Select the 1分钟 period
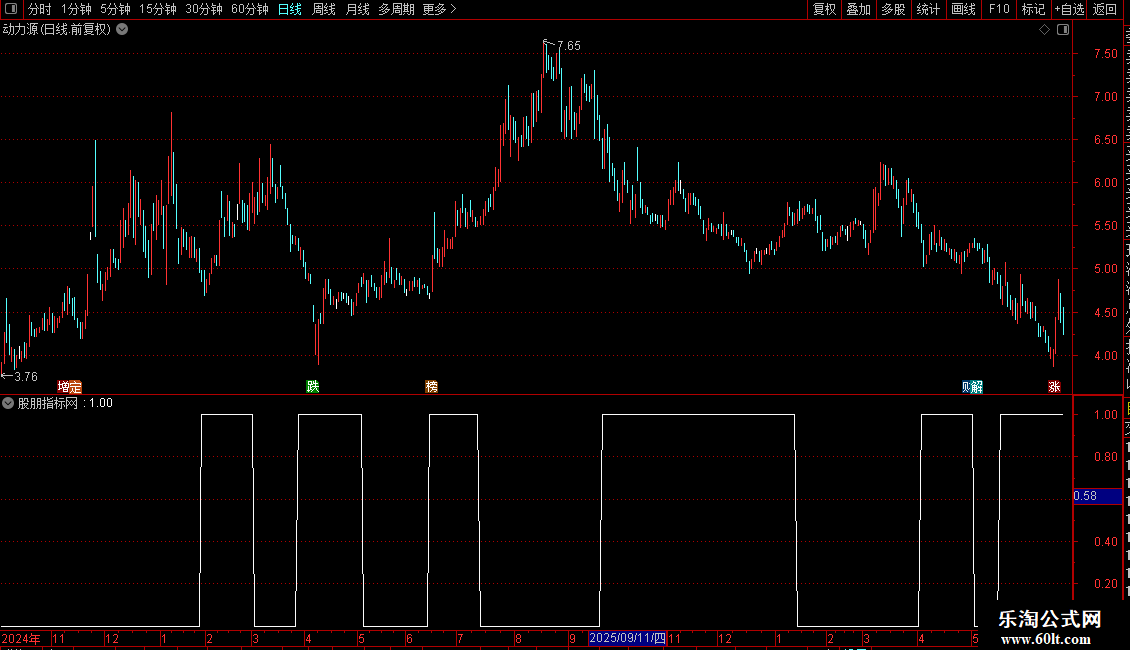 [x=76, y=9]
